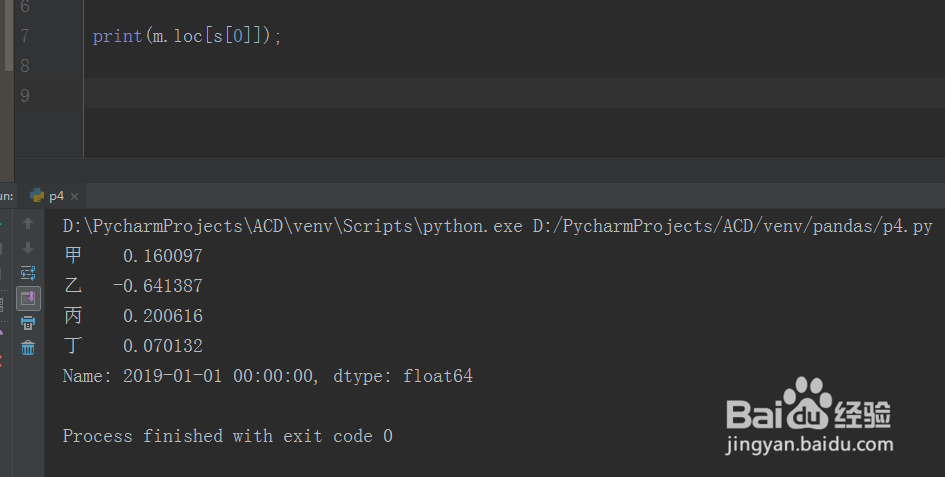The height and width of the screenshot is (477, 945).
Task: Click the Python icon on the p4 tab
Action: [37, 196]
